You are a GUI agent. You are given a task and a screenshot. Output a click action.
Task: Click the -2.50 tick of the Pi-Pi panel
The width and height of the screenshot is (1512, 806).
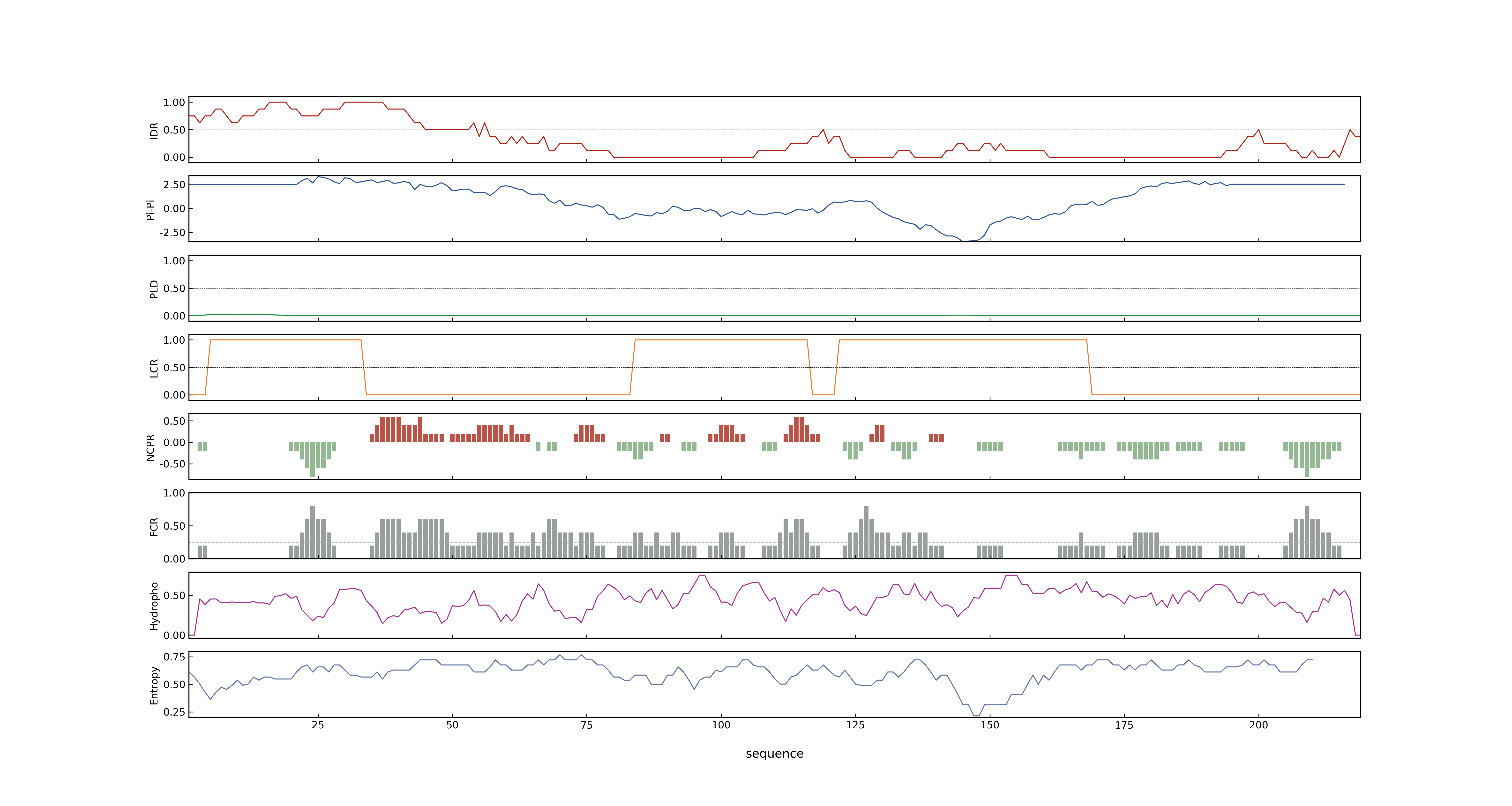(172, 233)
